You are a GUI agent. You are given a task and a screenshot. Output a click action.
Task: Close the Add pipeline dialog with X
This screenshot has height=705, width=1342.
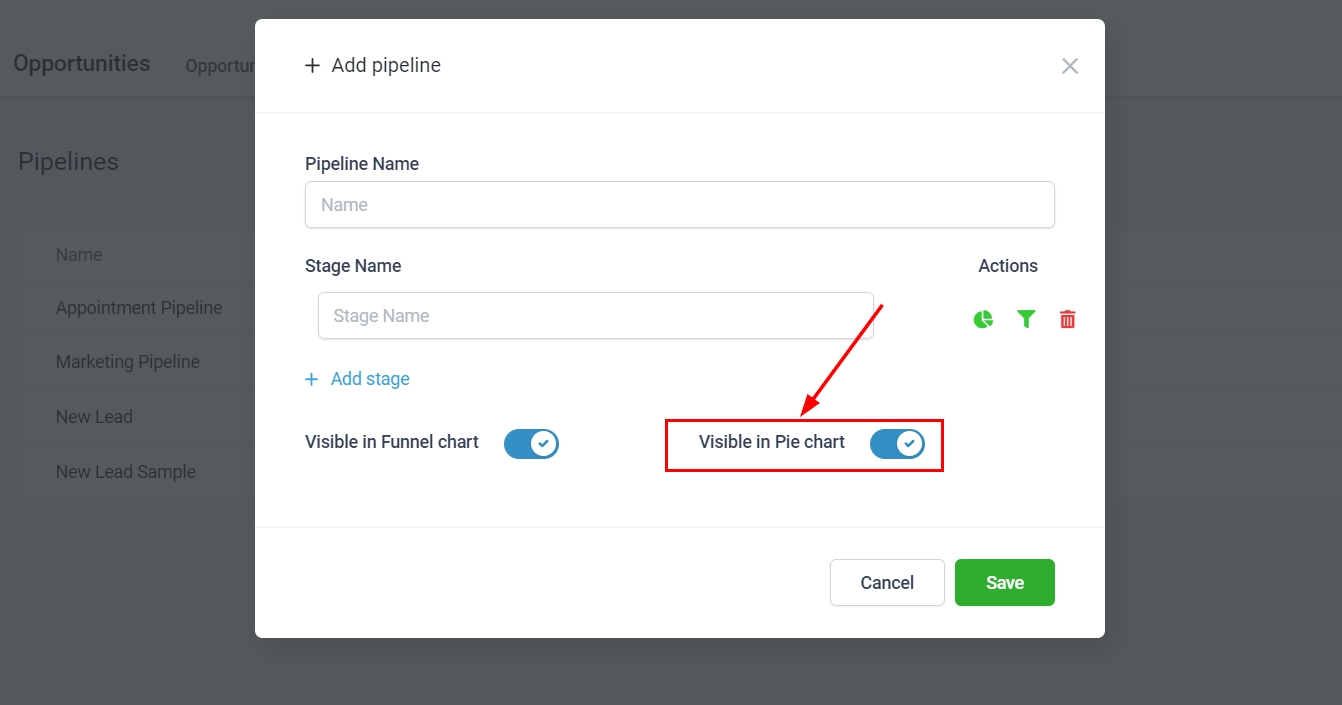[x=1070, y=66]
